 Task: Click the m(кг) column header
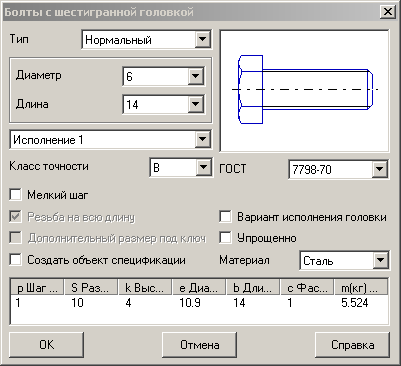tap(361, 288)
